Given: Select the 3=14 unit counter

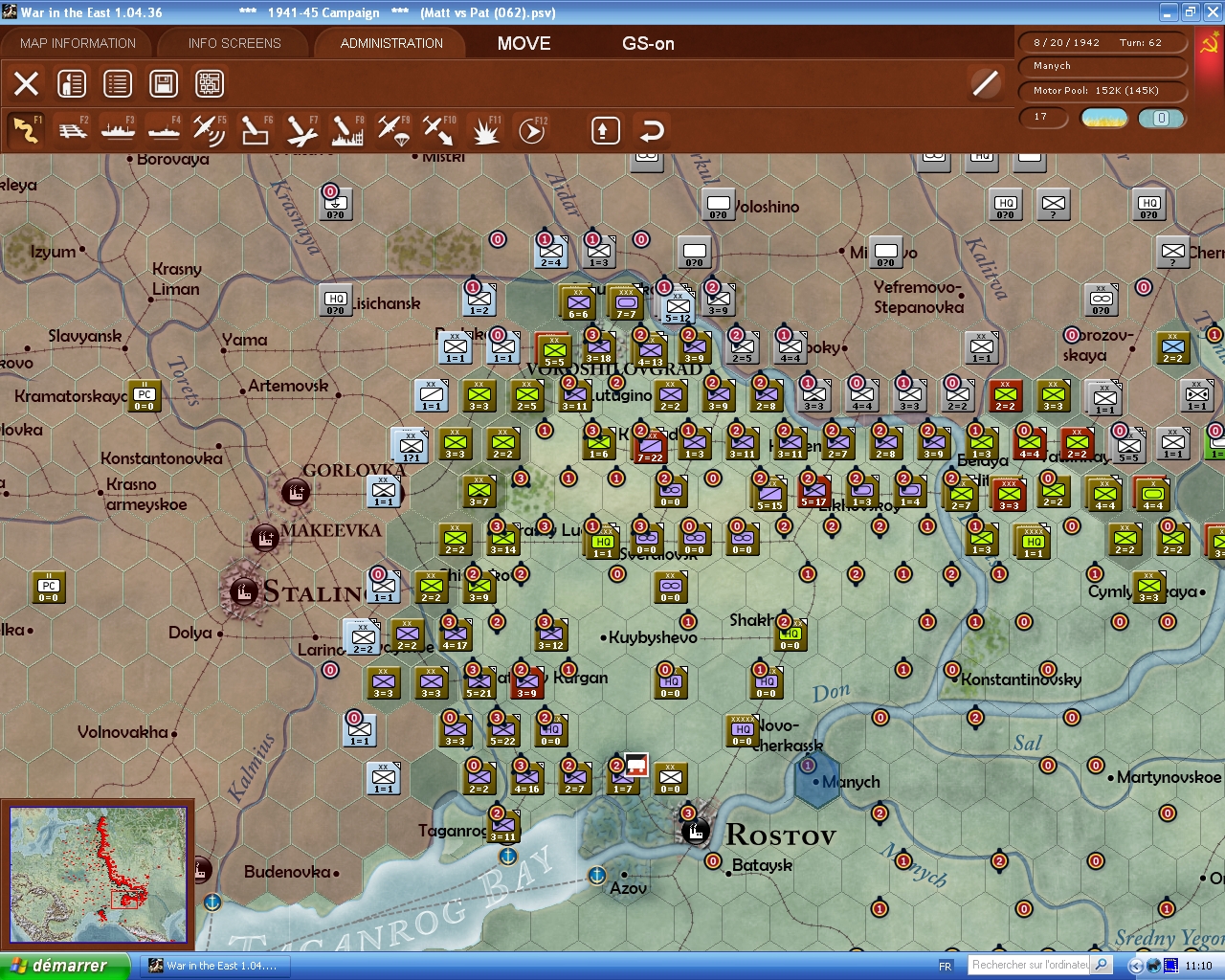Looking at the screenshot, I should point(502,539).
